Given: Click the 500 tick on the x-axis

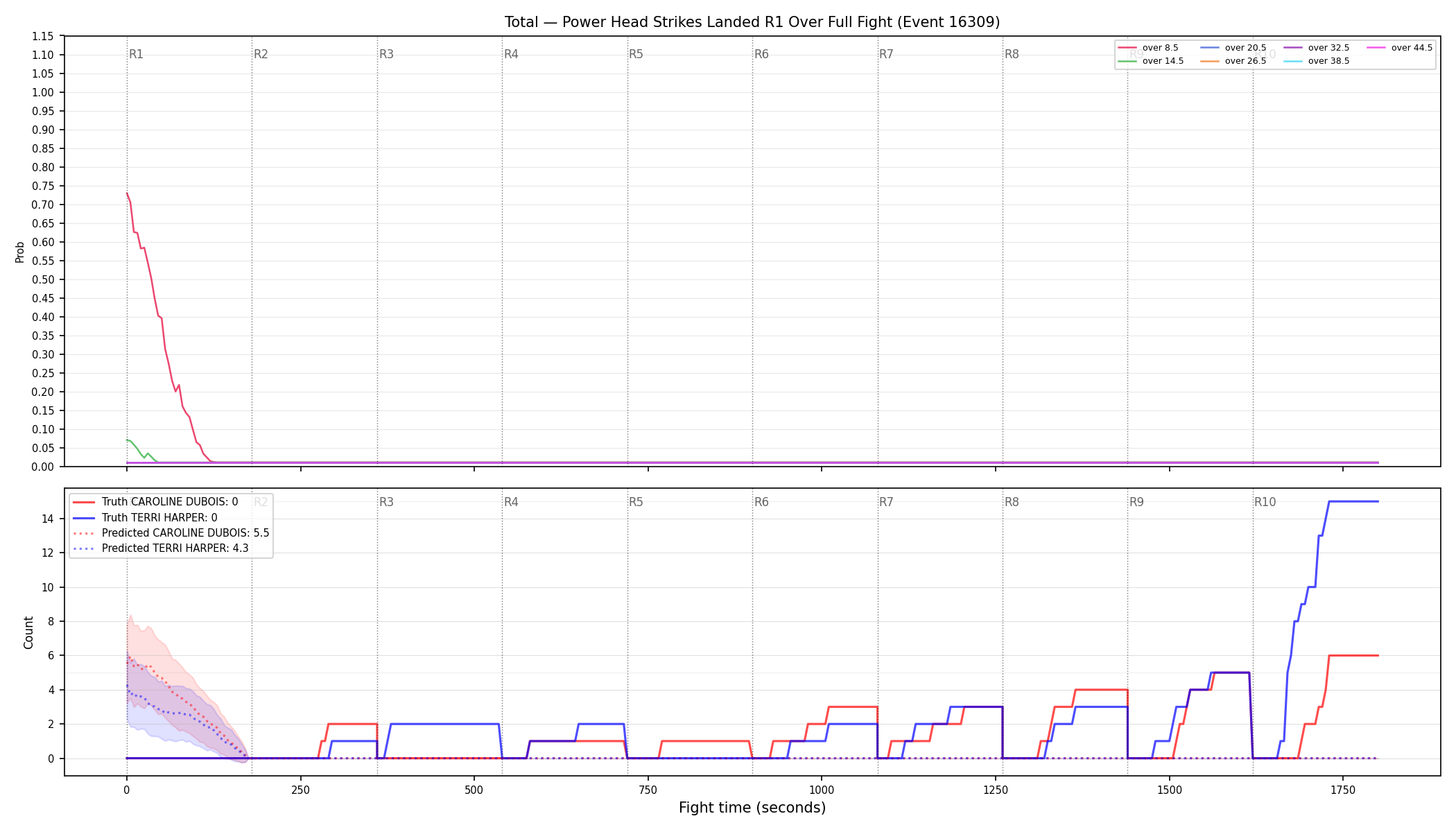Looking at the screenshot, I should pos(474,790).
